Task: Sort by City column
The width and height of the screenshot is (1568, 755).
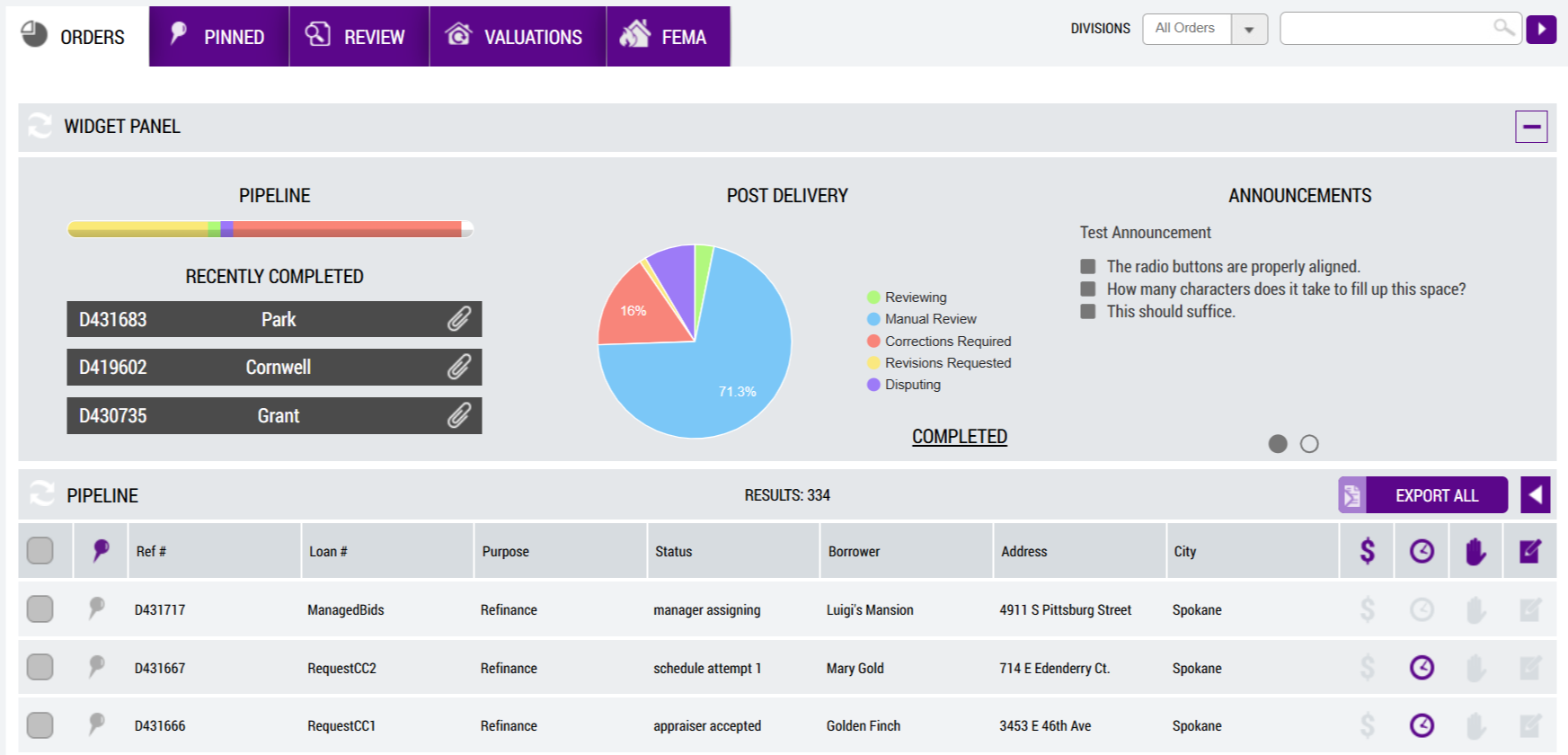Action: click(1184, 551)
